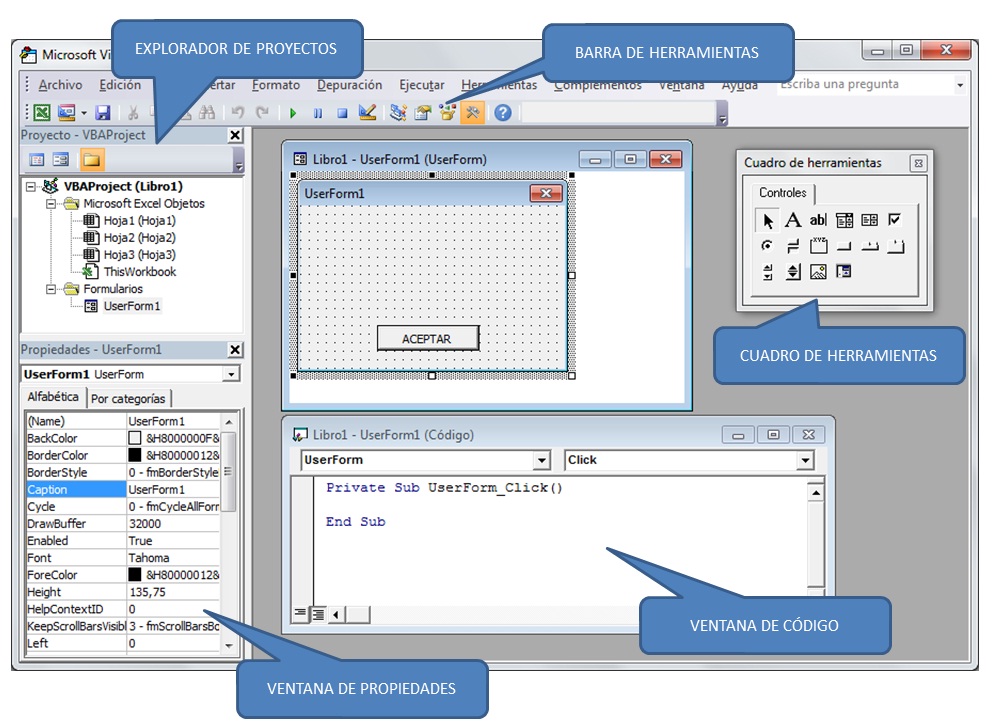Run the macro with green play icon
Viewport: 993px width, 727px height.
tap(293, 113)
